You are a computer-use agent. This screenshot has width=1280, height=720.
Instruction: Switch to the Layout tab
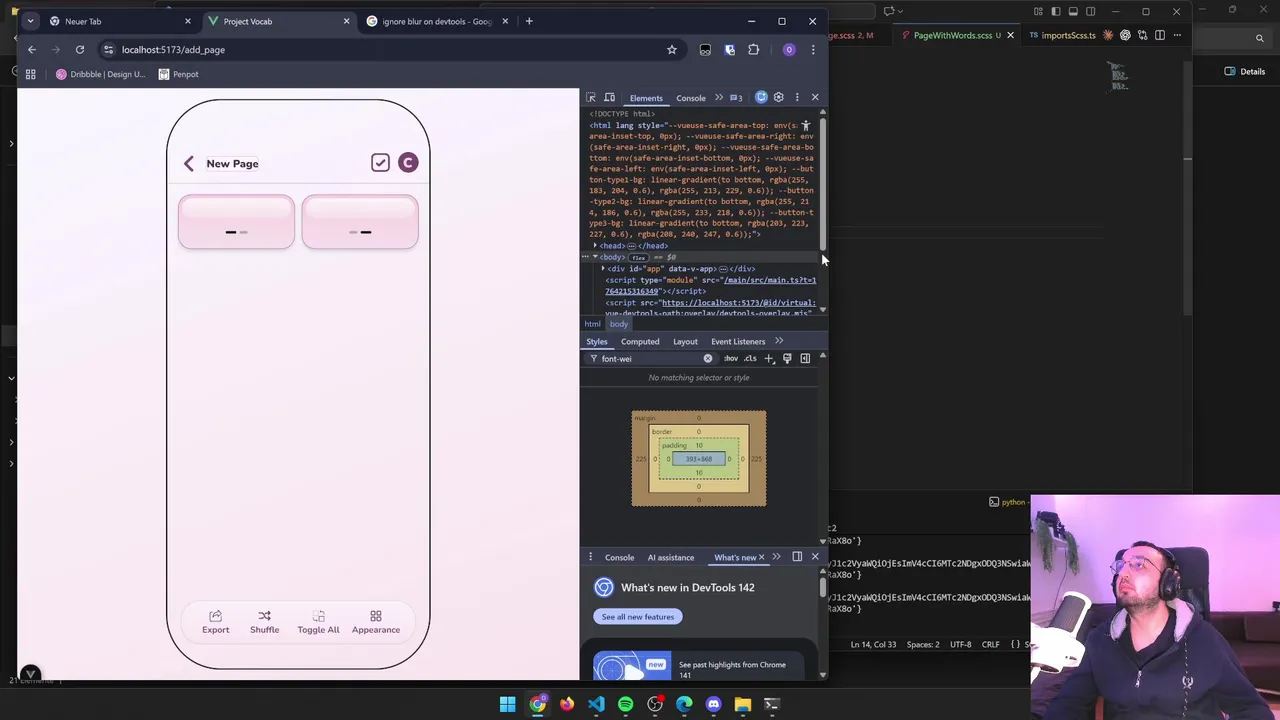pyautogui.click(x=685, y=341)
